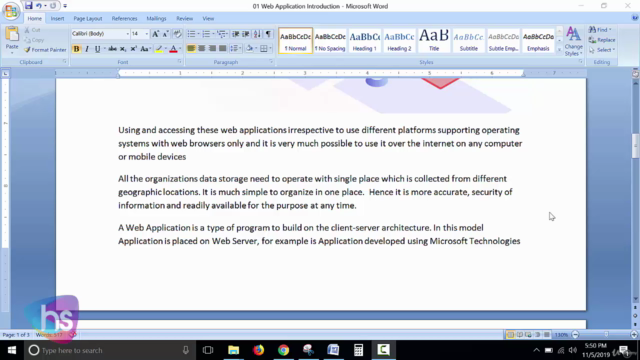This screenshot has height=360, width=640.
Task: Open the font size dropdown
Action: [147, 34]
